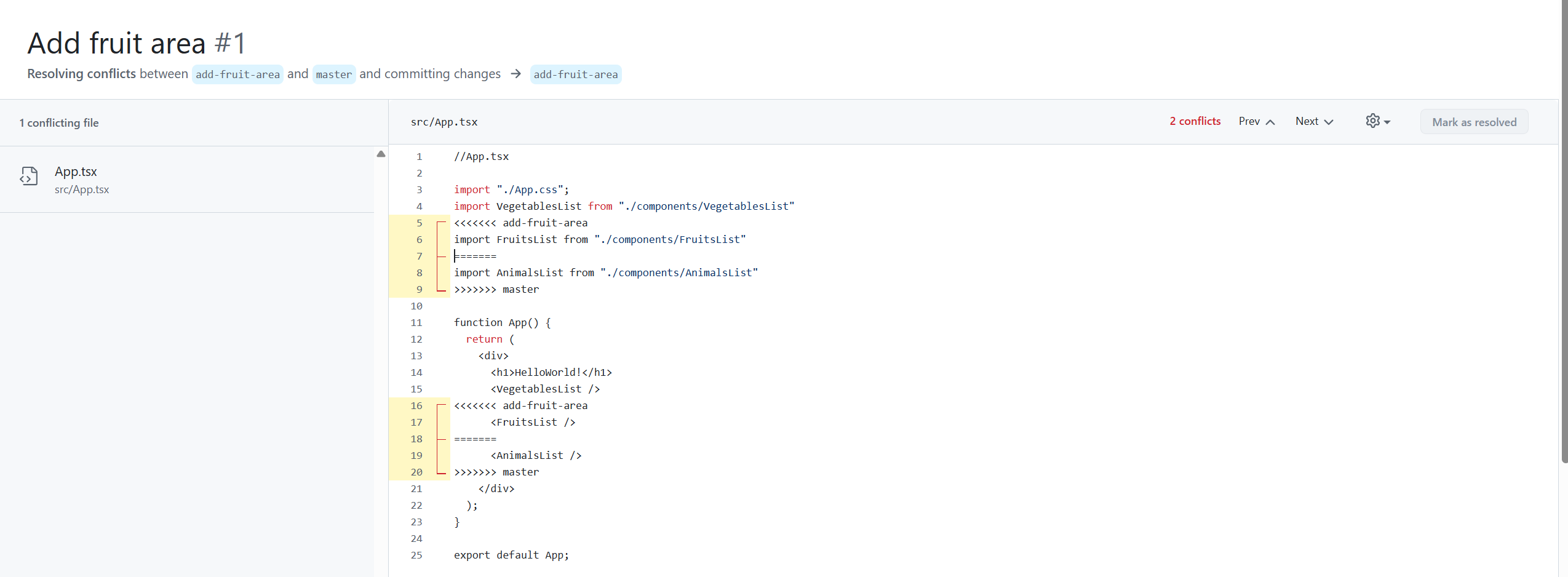The width and height of the screenshot is (1568, 577).
Task: Click the '<AnimalsList />' line
Action: (x=536, y=455)
